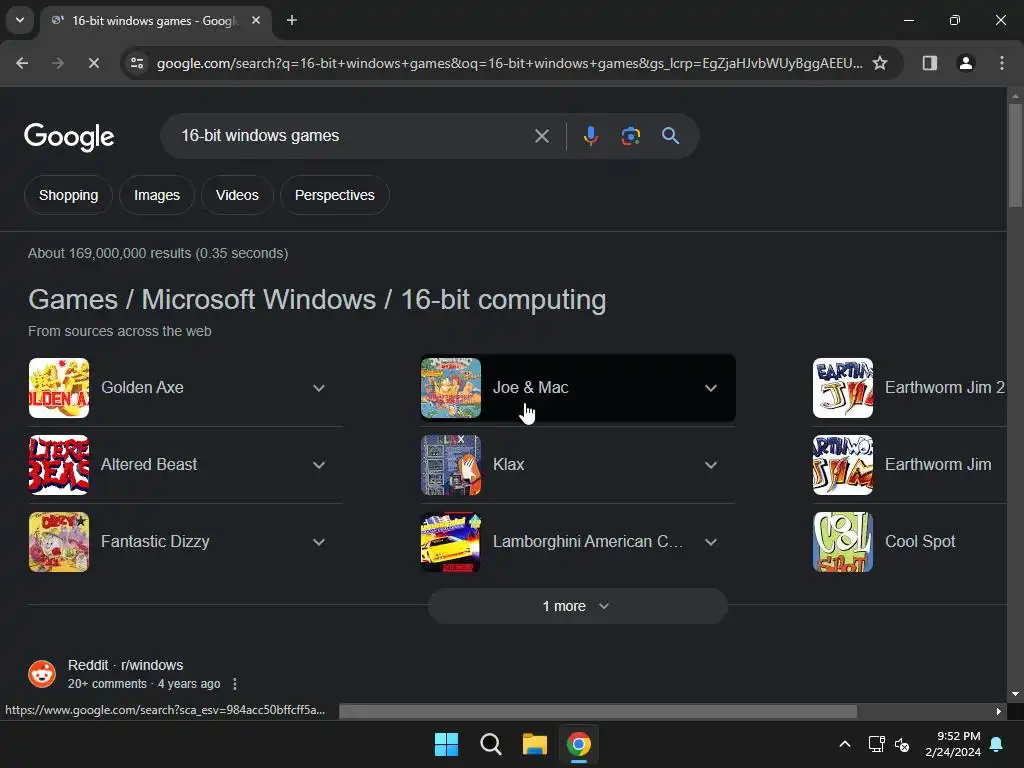Image resolution: width=1024 pixels, height=768 pixels.
Task: Open Chrome three-dot menu
Action: pos(1002,63)
